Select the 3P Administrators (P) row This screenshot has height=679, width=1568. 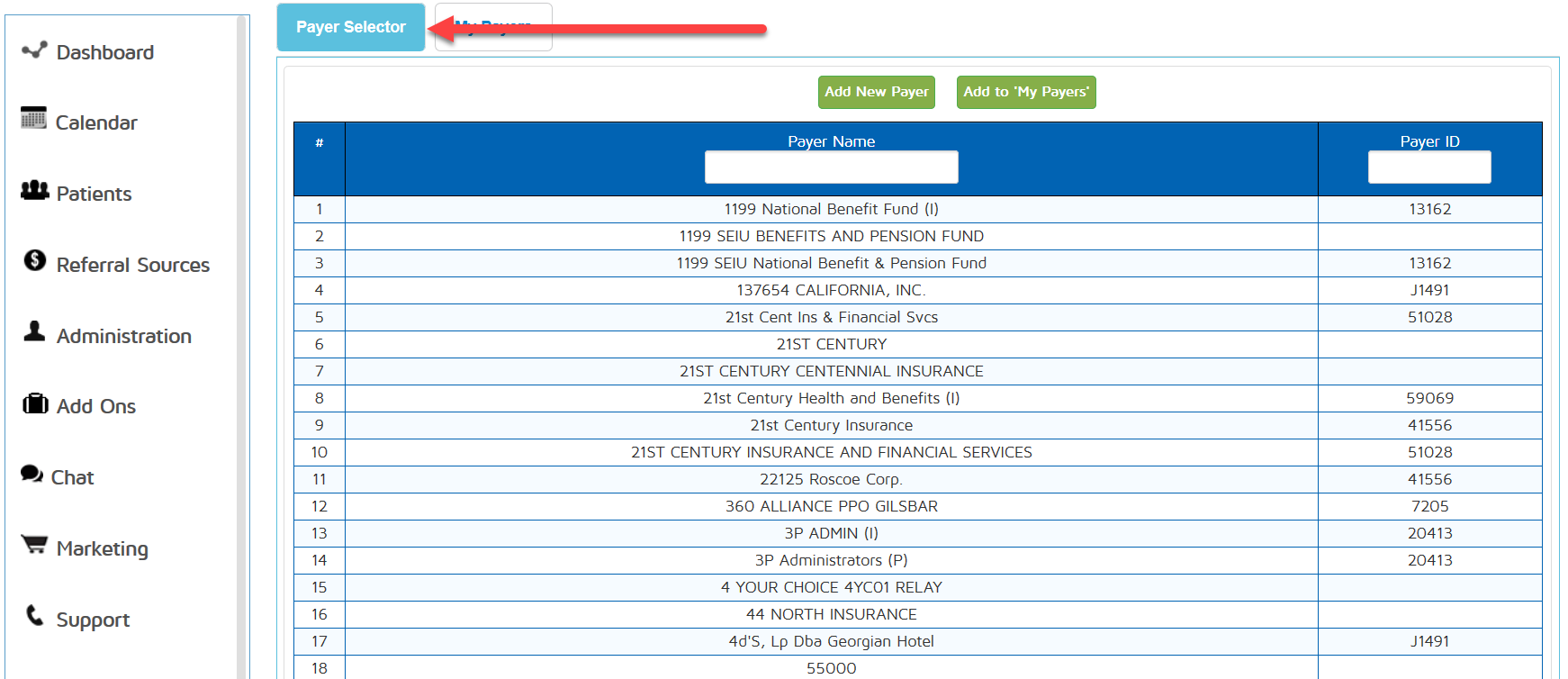point(831,560)
